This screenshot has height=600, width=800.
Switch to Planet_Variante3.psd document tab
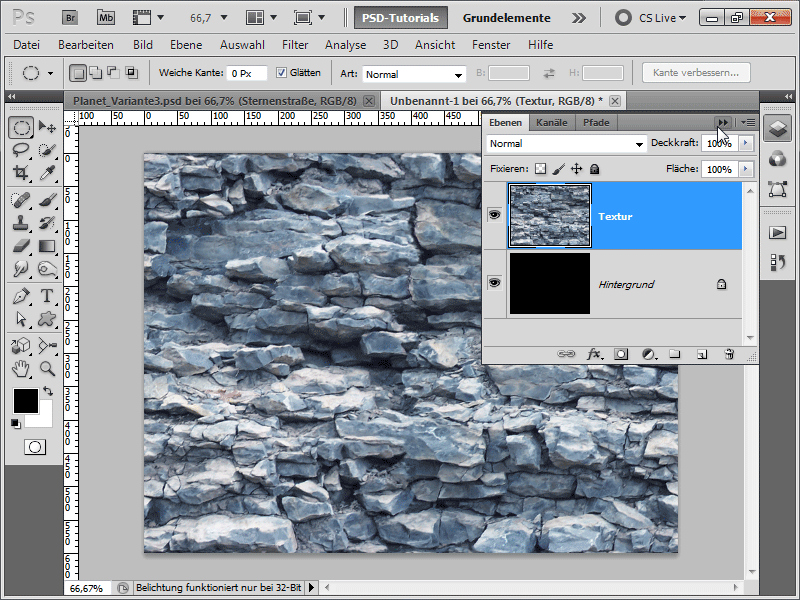[215, 101]
